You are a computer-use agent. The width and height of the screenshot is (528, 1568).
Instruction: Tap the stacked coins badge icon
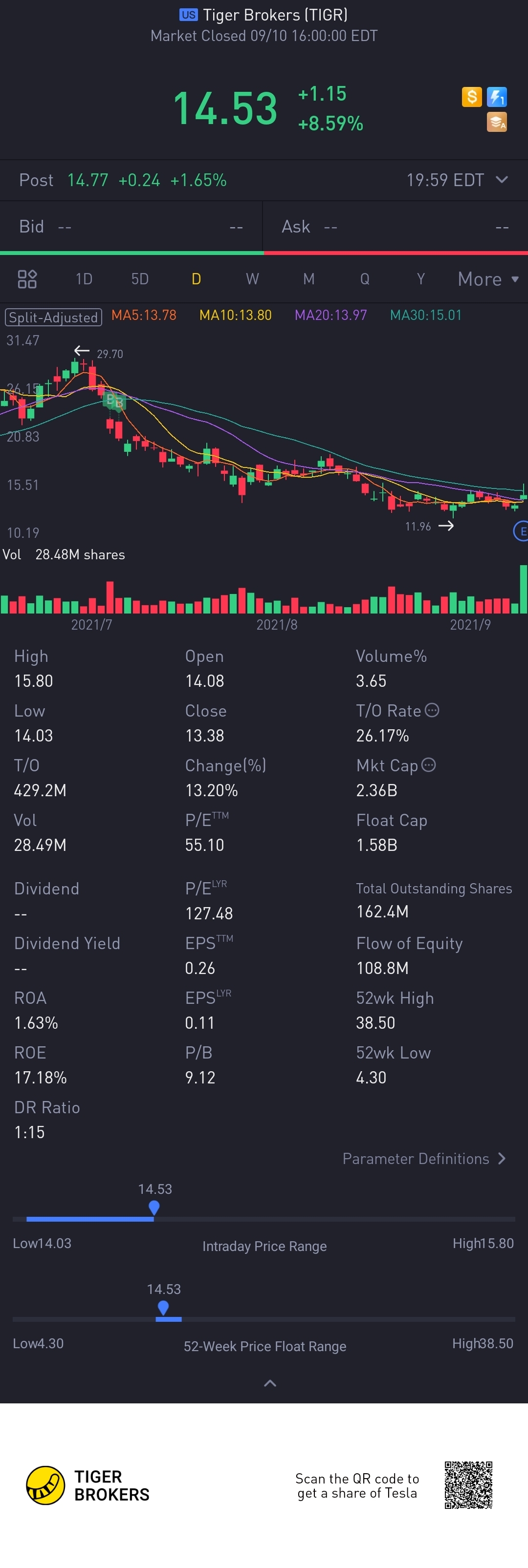[497, 122]
